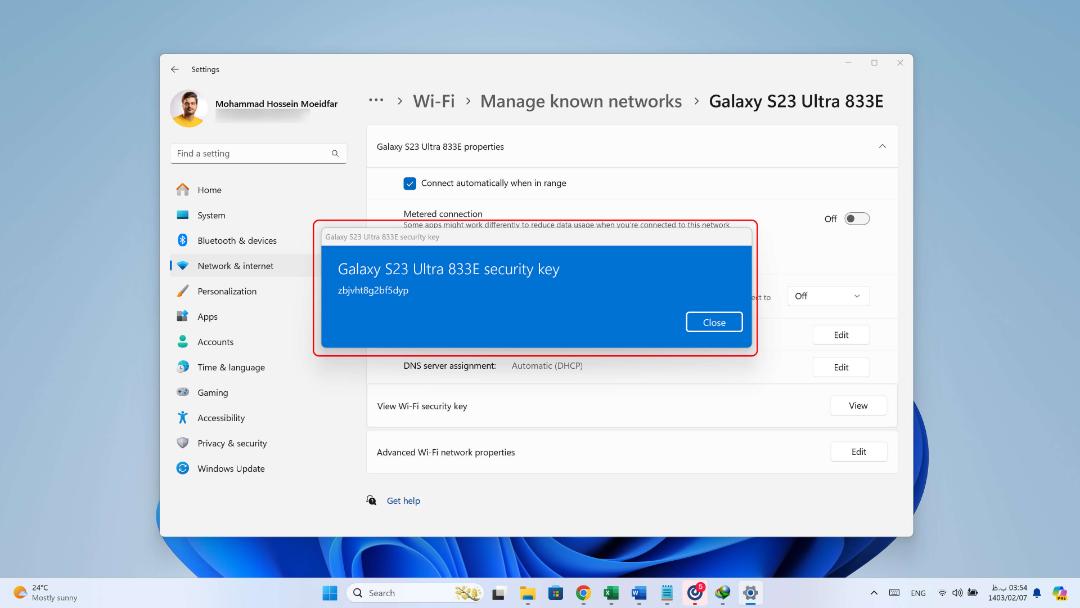Open Windows Update settings

pyautogui.click(x=231, y=468)
